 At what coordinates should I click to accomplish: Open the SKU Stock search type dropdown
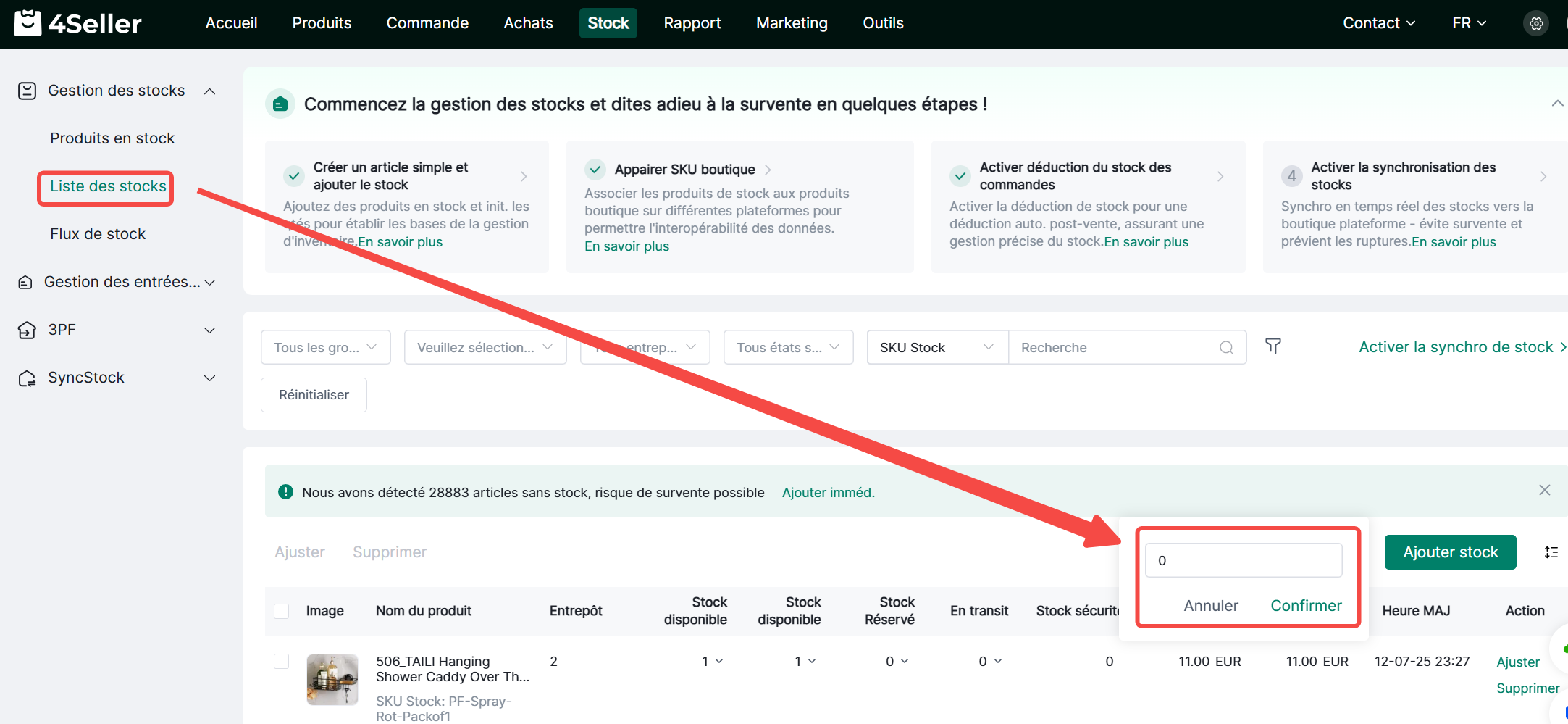936,348
